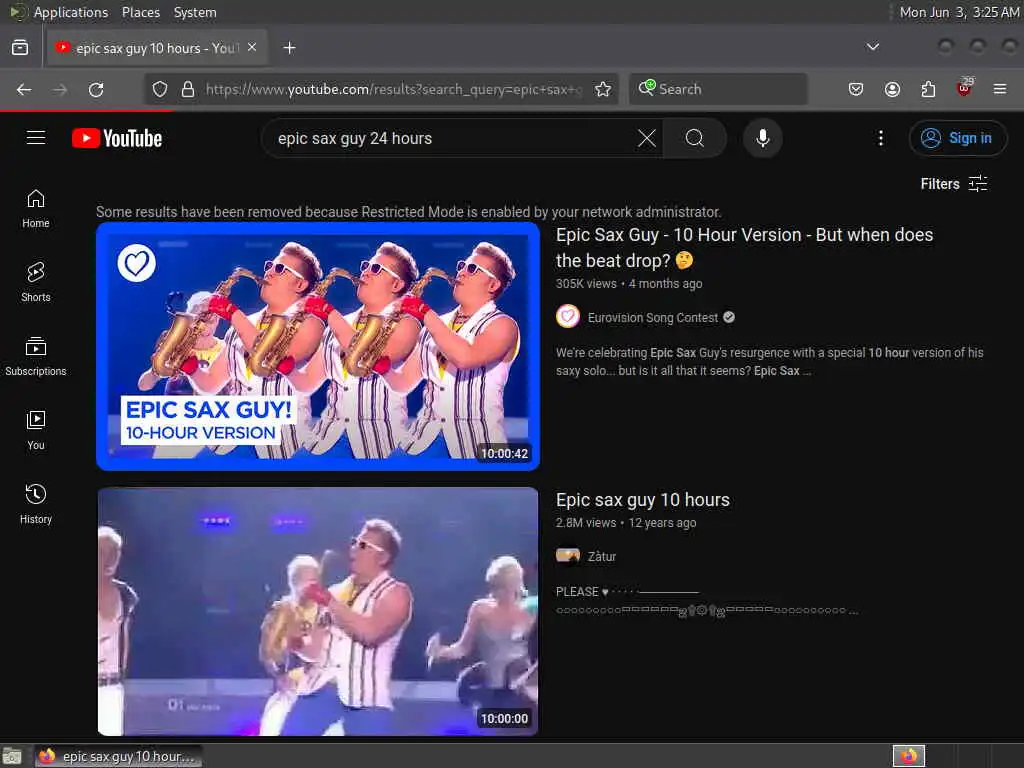1024x768 pixels.
Task: Click the Eurovision Song Contest channel avatar
Action: click(568, 317)
